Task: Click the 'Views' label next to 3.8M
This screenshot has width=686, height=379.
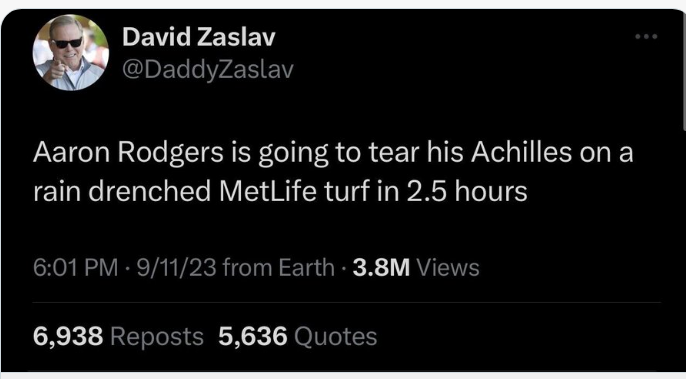Action: tap(448, 267)
